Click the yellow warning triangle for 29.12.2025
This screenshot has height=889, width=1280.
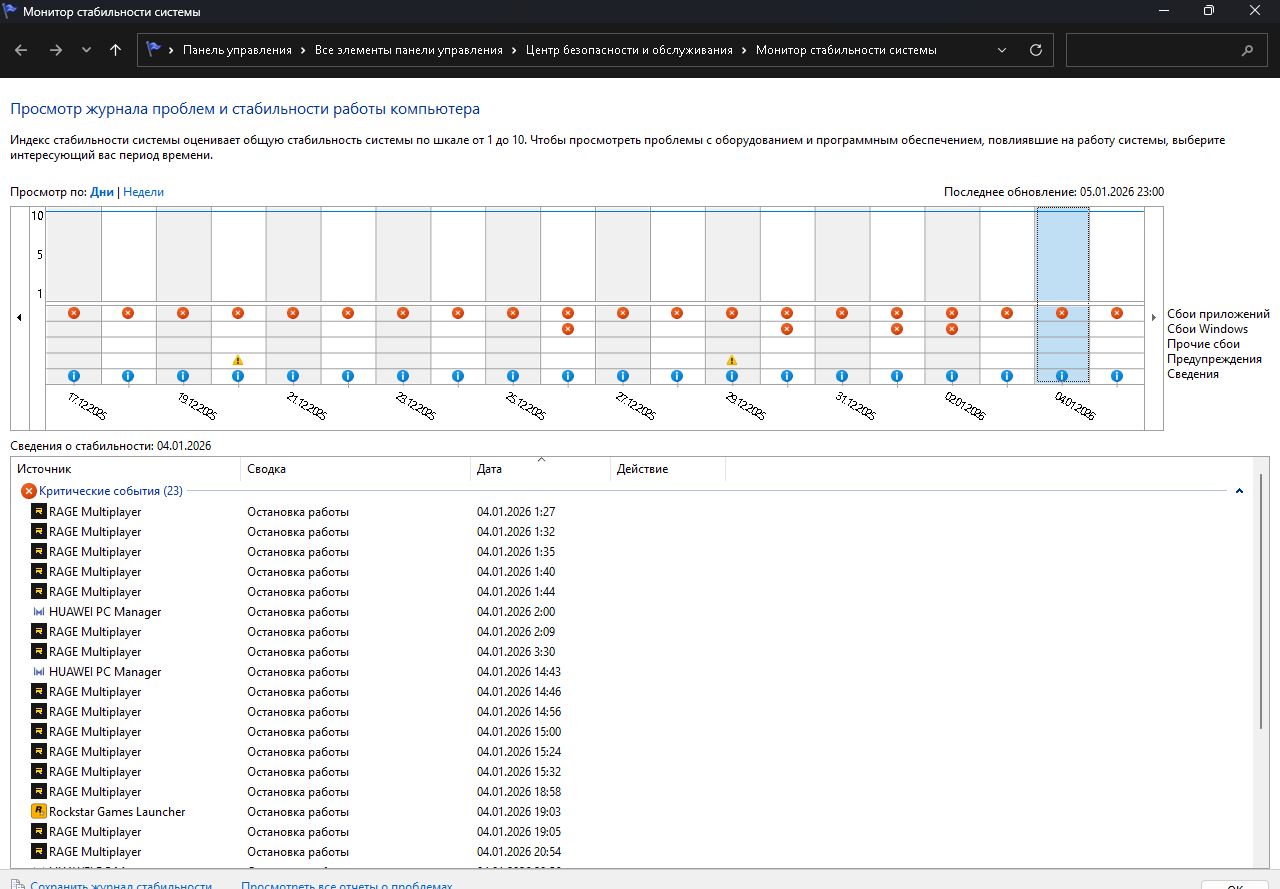[732, 360]
